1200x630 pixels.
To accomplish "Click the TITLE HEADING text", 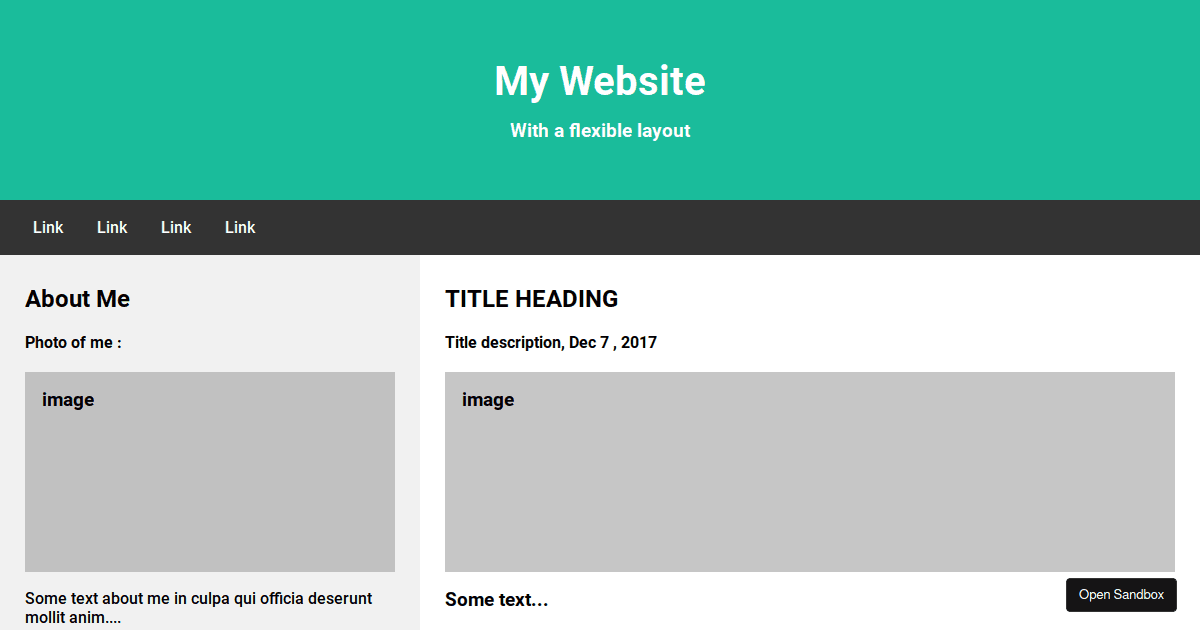I will tap(532, 299).
